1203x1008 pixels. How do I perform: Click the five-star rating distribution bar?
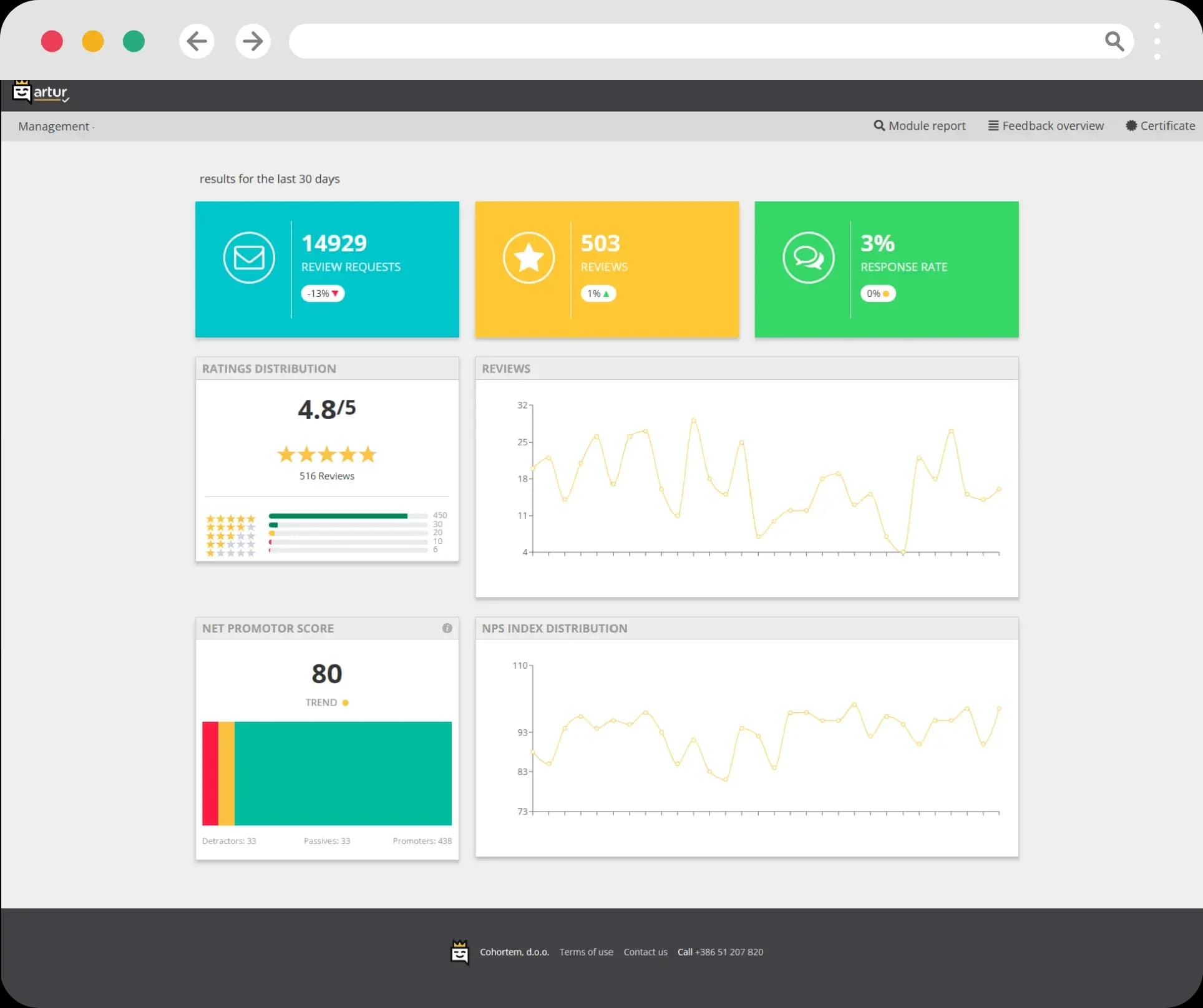338,516
